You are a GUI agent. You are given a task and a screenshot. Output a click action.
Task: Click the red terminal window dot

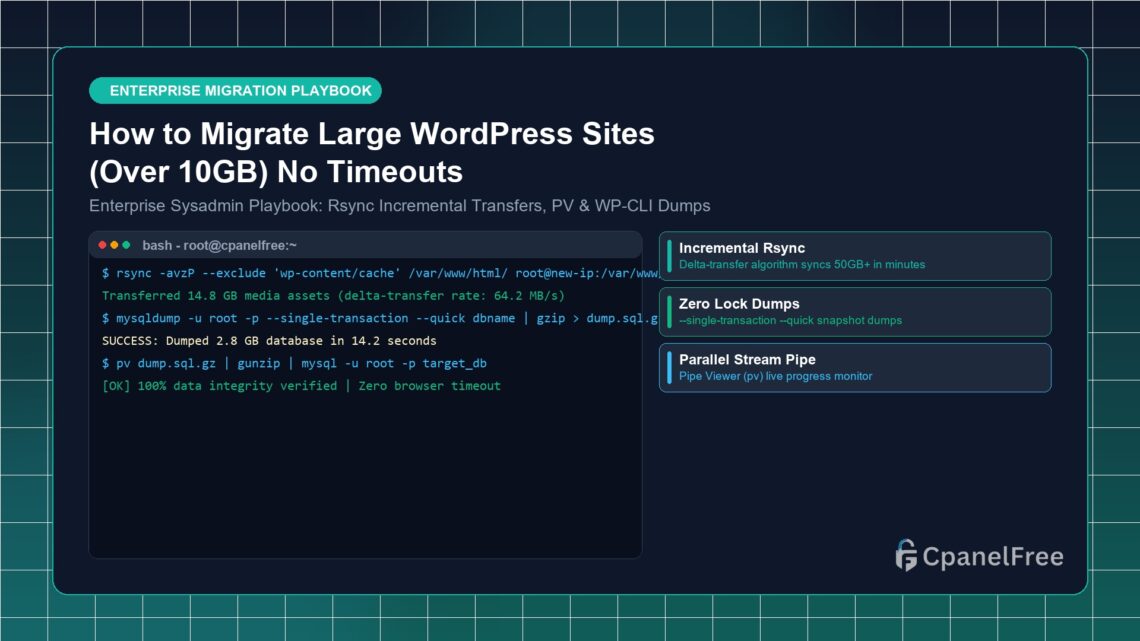[x=103, y=245]
